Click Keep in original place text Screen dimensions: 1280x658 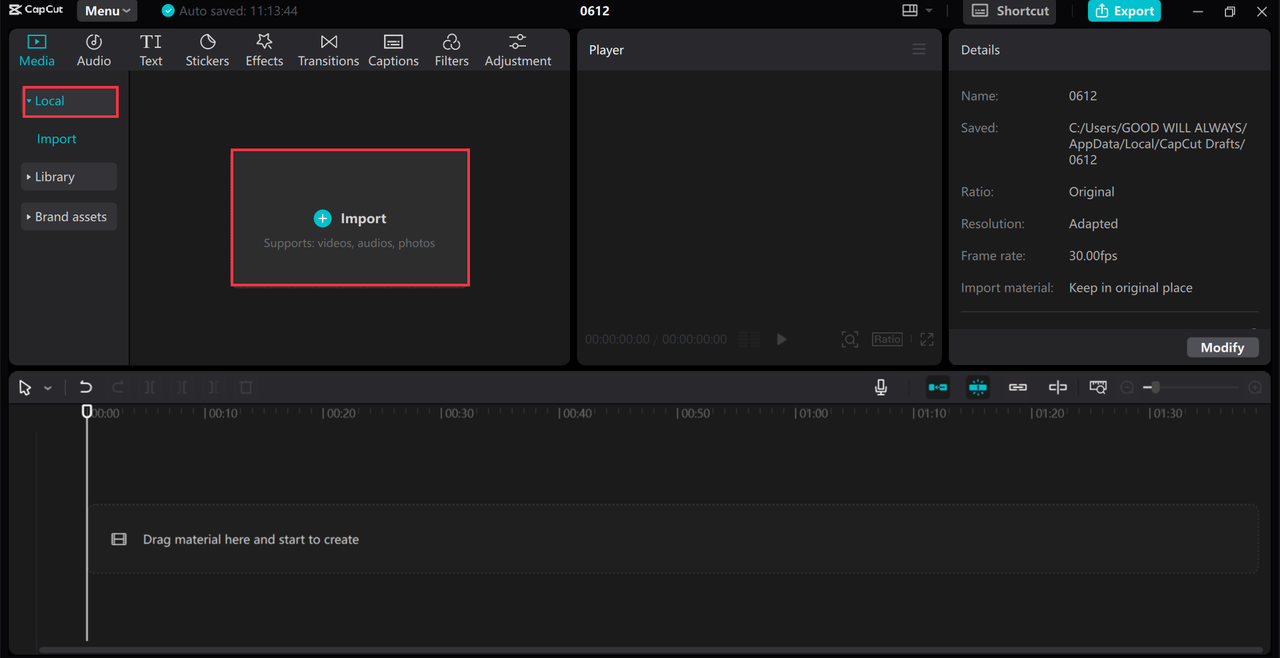pyautogui.click(x=1131, y=288)
